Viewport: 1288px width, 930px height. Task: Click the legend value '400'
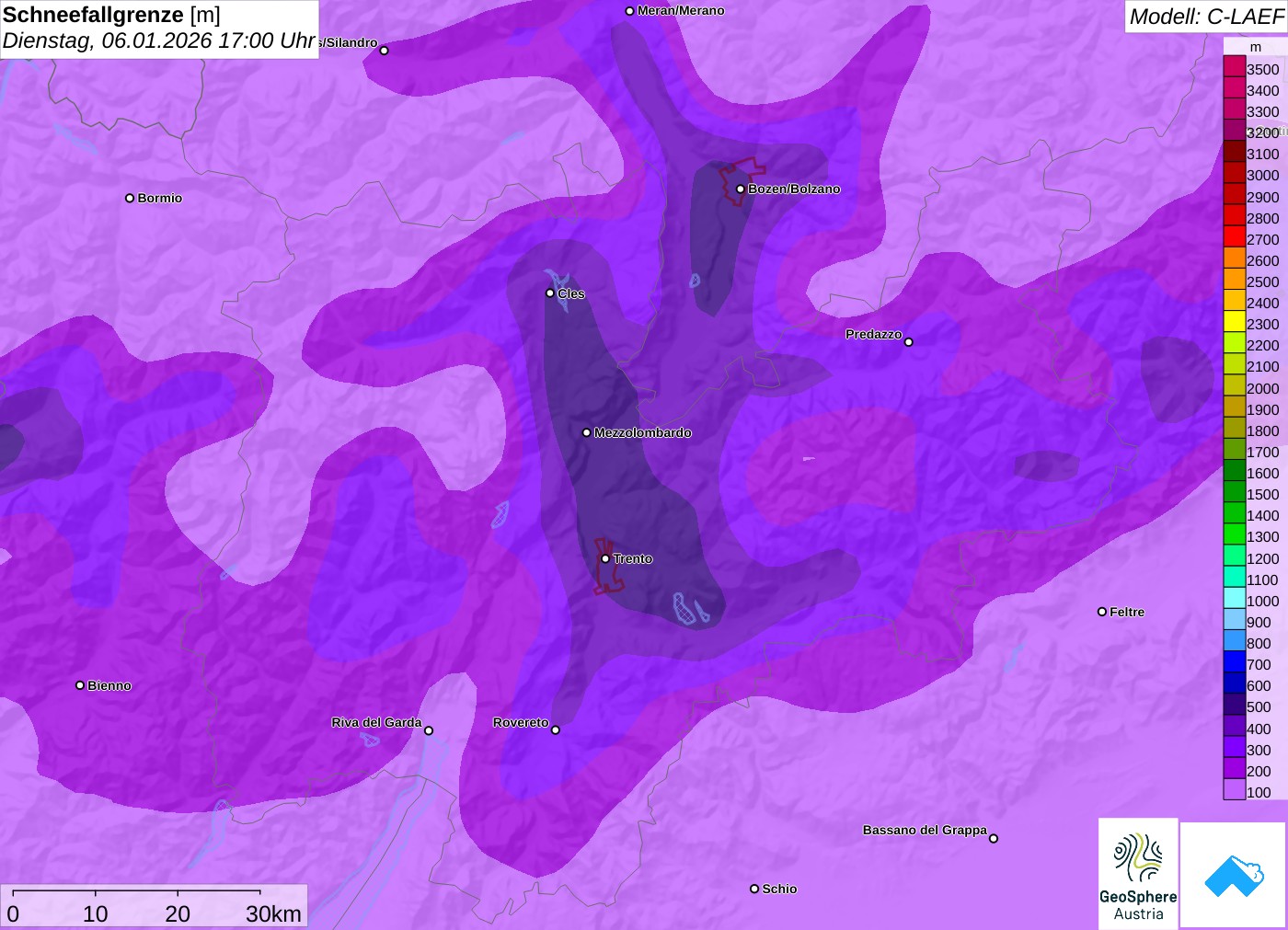[x=1259, y=729]
